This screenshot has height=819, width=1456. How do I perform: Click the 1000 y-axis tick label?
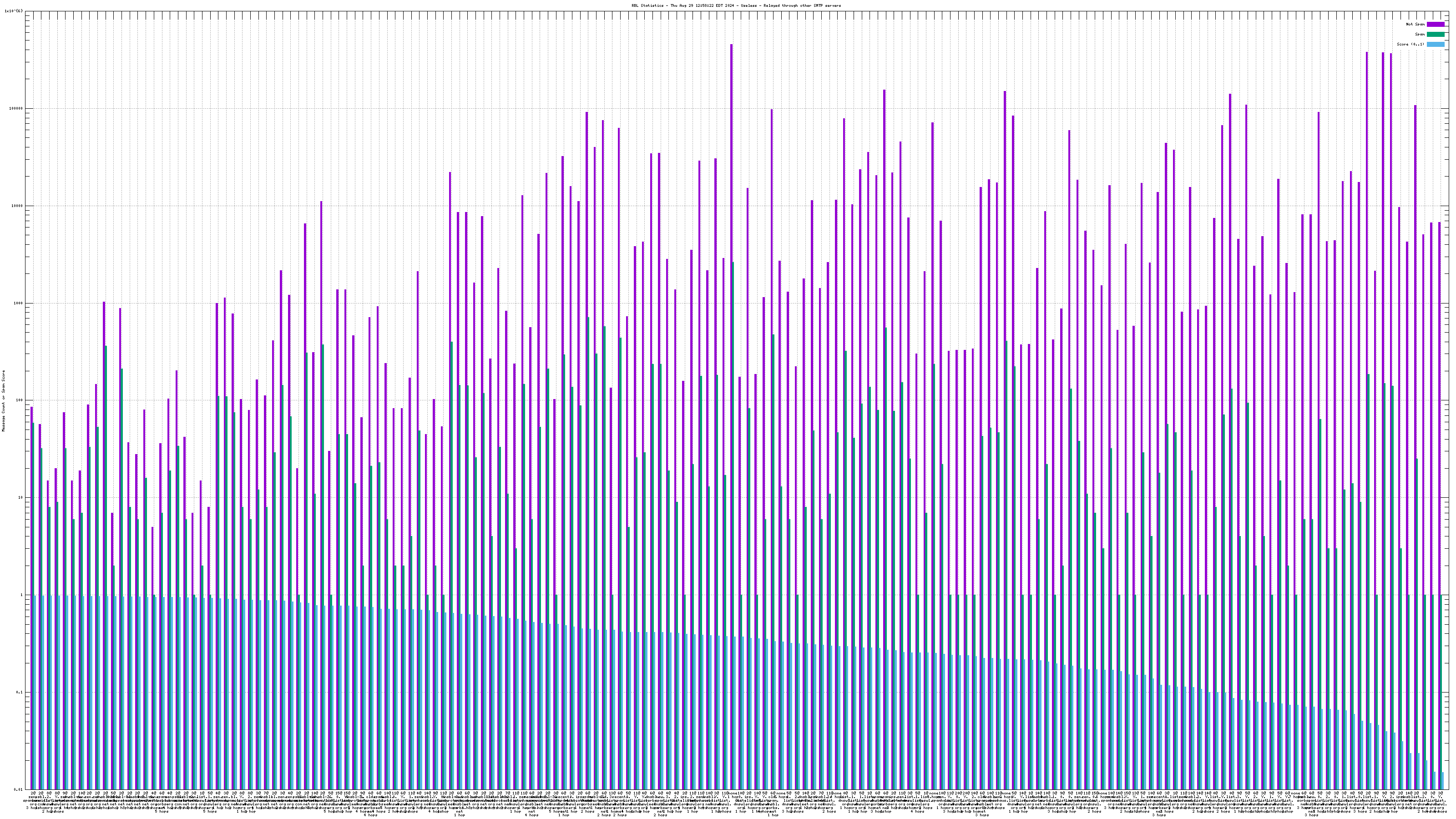point(18,303)
